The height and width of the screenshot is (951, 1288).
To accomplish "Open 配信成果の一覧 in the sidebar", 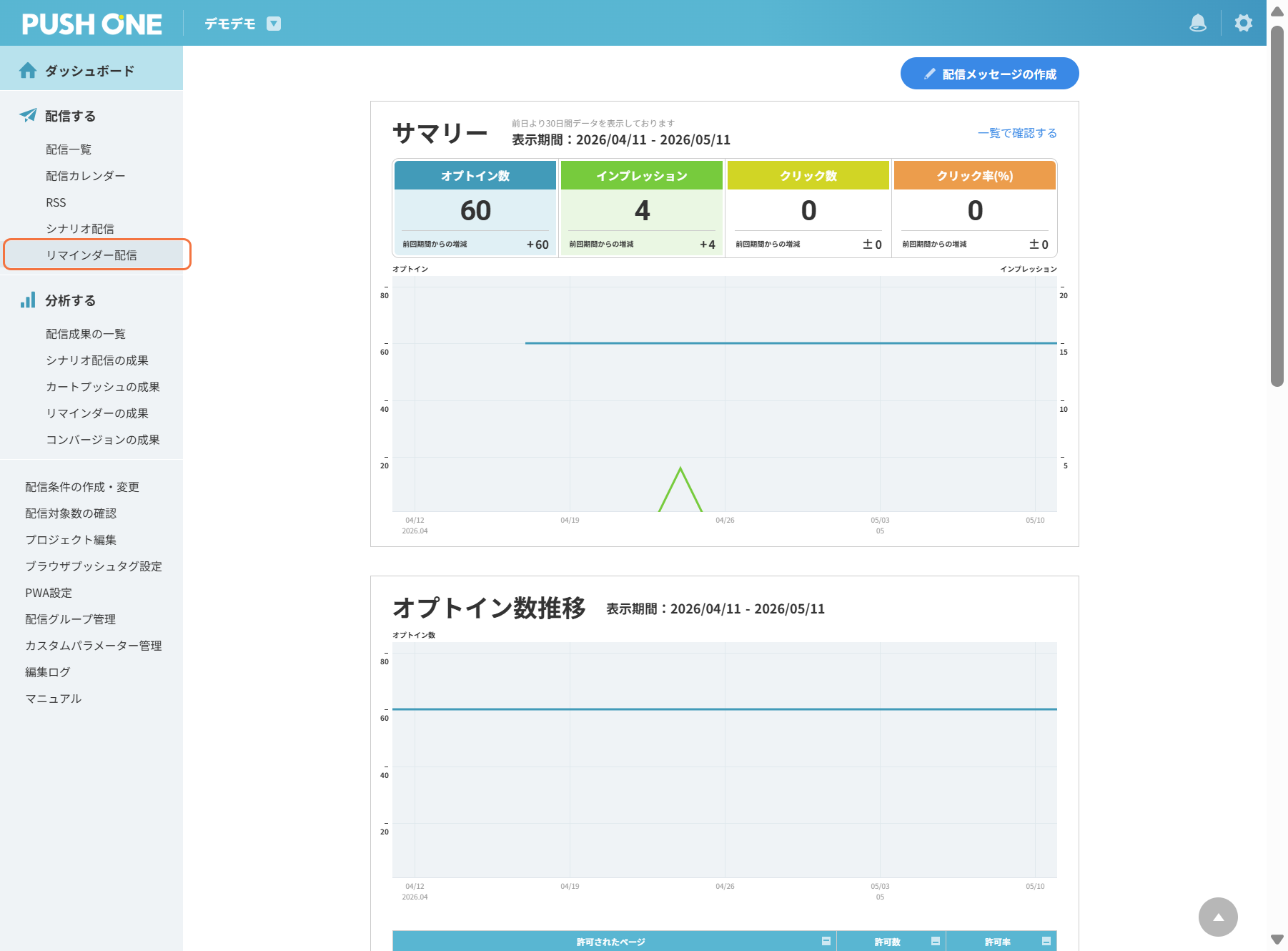I will tap(86, 334).
